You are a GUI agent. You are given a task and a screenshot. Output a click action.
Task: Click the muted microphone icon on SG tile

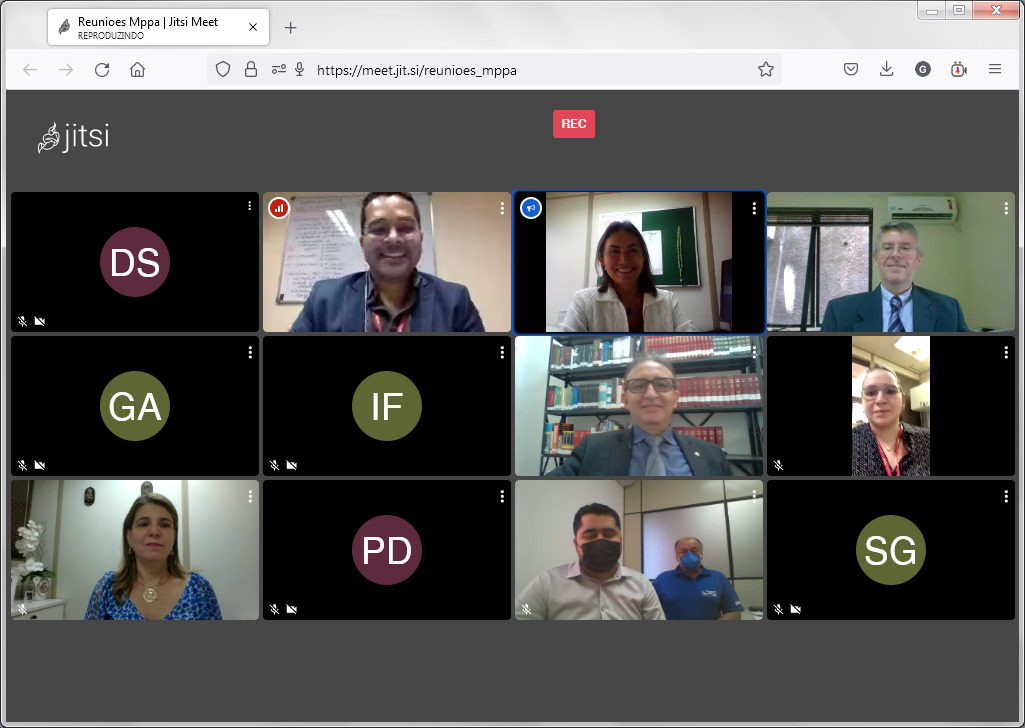click(x=779, y=609)
